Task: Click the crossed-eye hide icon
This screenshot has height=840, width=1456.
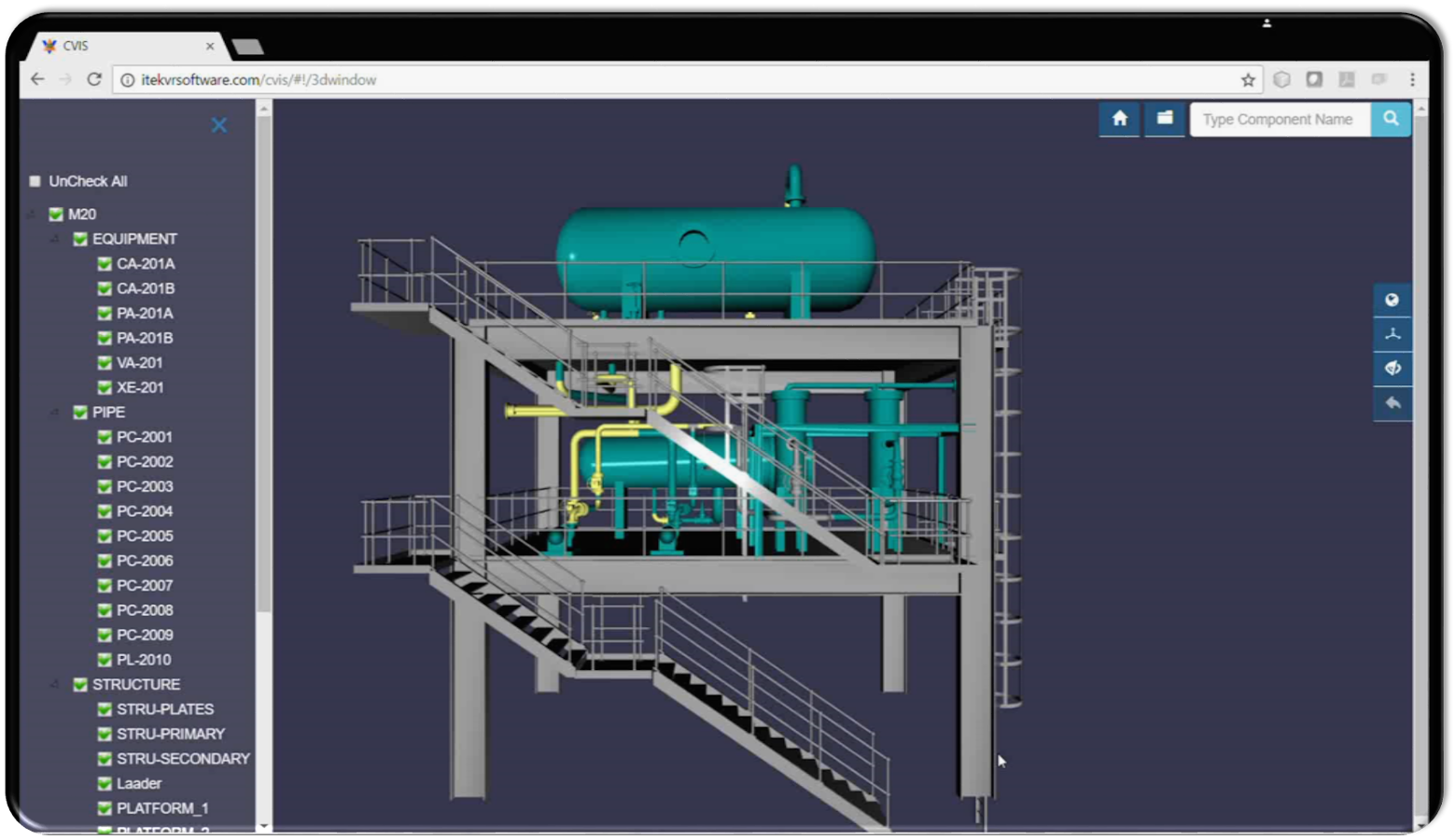Action: pyautogui.click(x=1392, y=368)
